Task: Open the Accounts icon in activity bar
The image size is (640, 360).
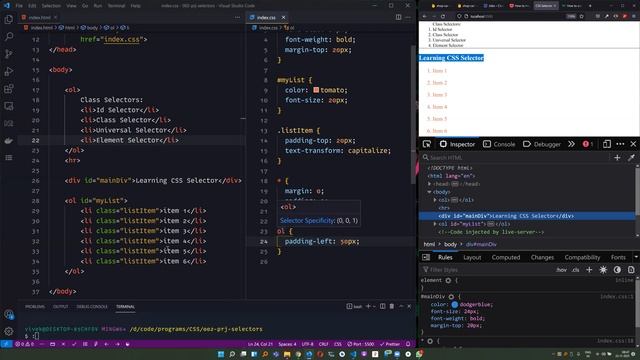Action: (9, 314)
